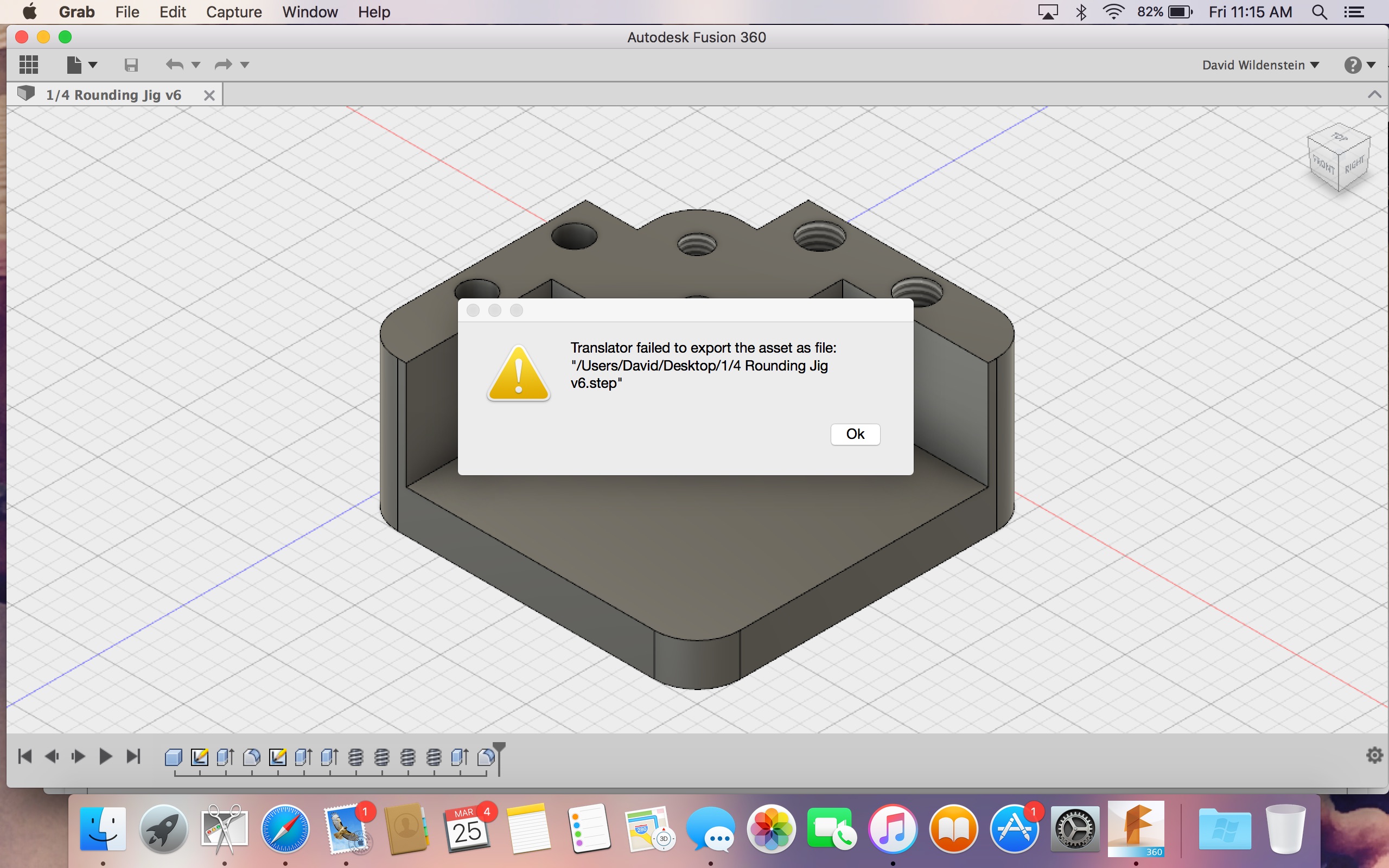Select the first sketch feature in timeline
1389x868 pixels.
[199, 757]
